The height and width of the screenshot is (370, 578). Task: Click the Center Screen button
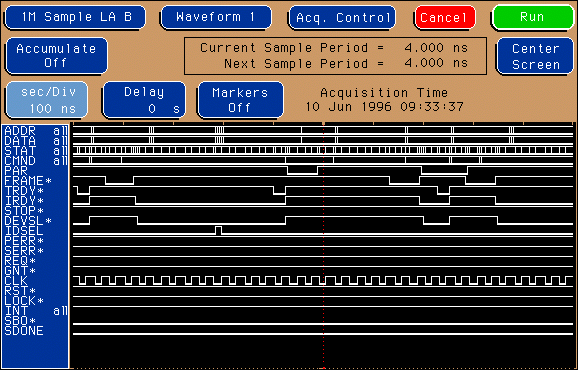(x=535, y=56)
